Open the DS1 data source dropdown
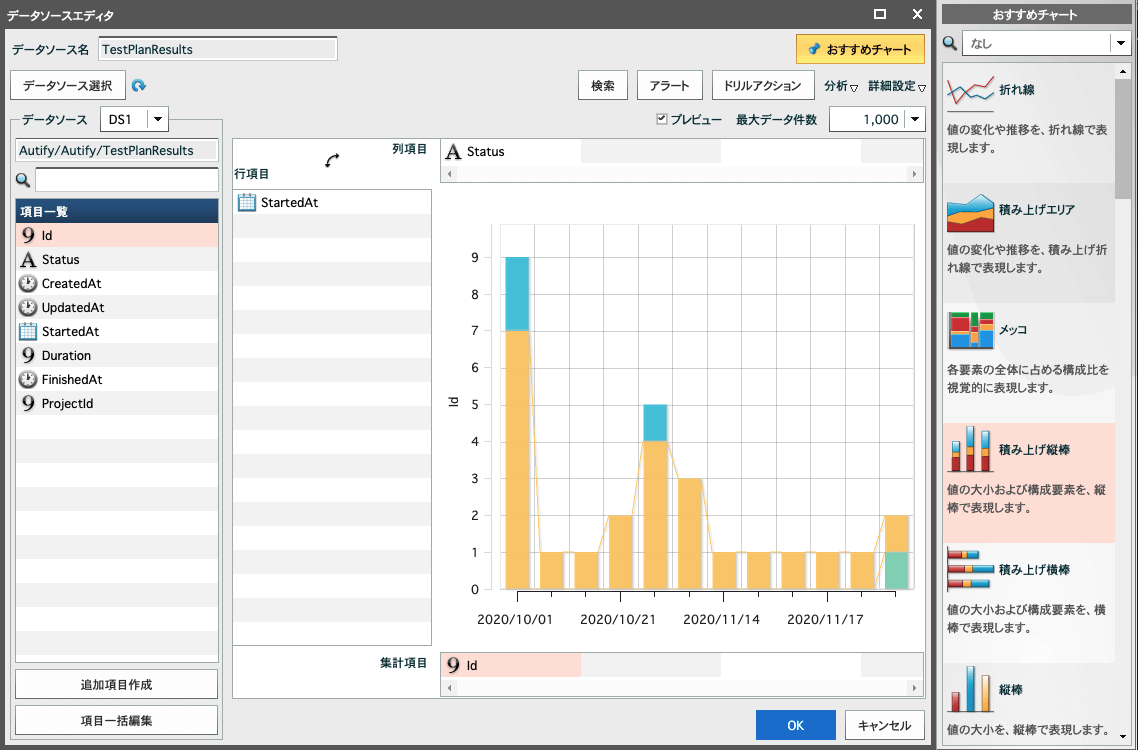 tap(157, 120)
